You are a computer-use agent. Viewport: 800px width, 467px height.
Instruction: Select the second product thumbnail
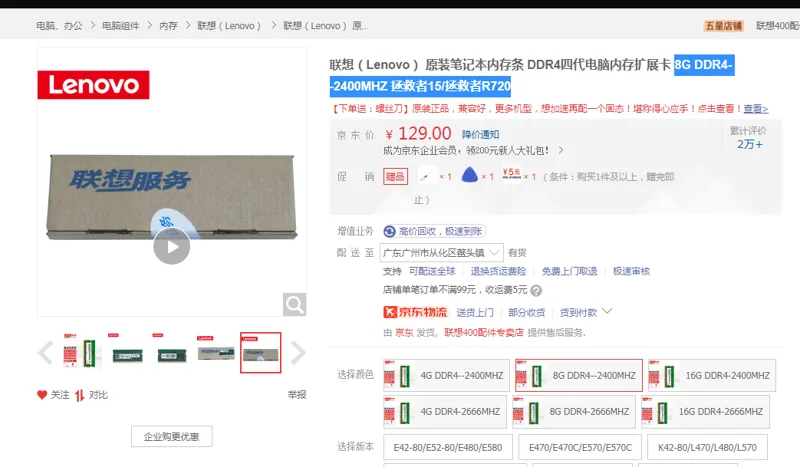[127, 351]
